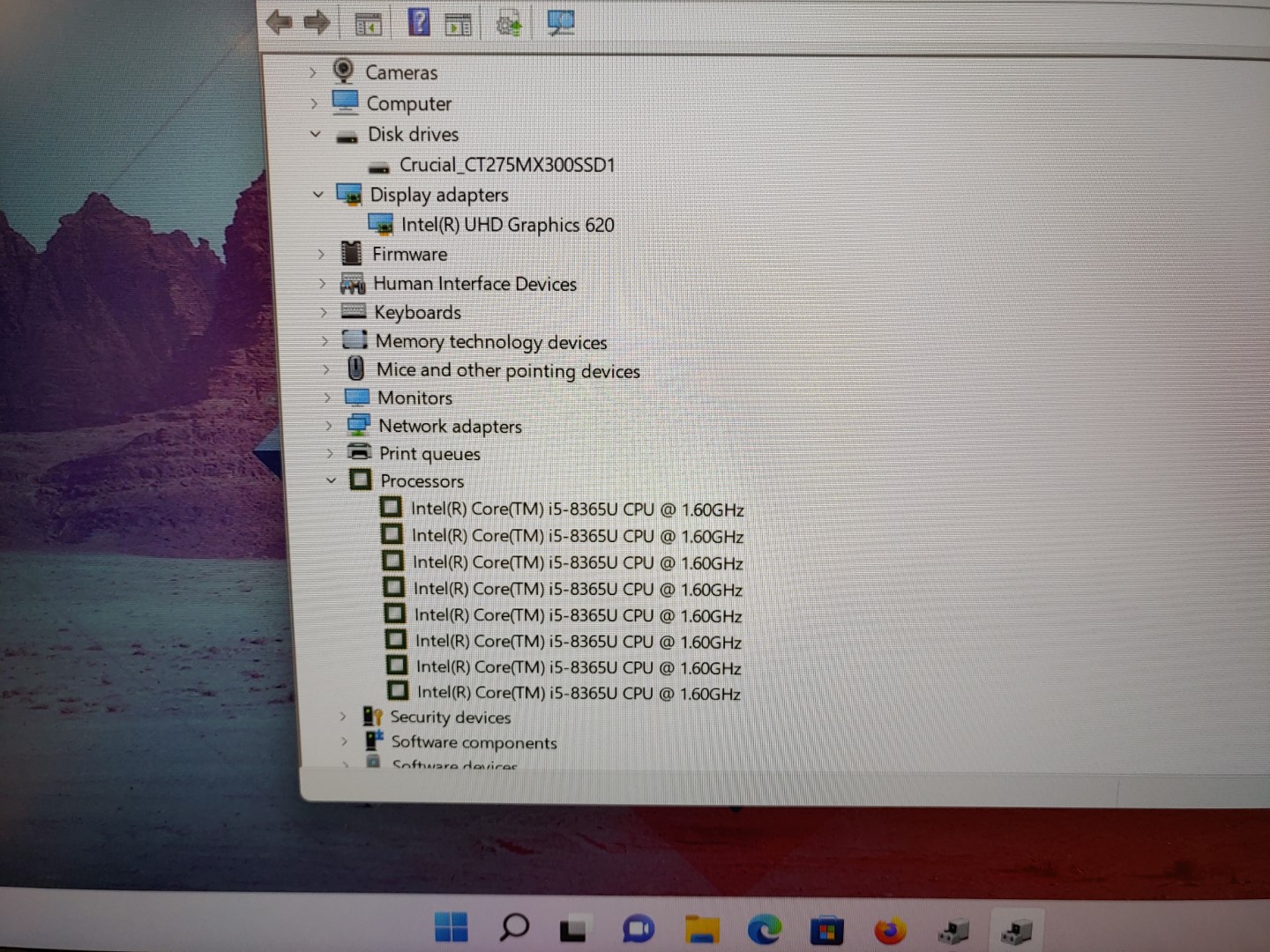
Task: Click the Display adapters icon
Action: (x=349, y=194)
